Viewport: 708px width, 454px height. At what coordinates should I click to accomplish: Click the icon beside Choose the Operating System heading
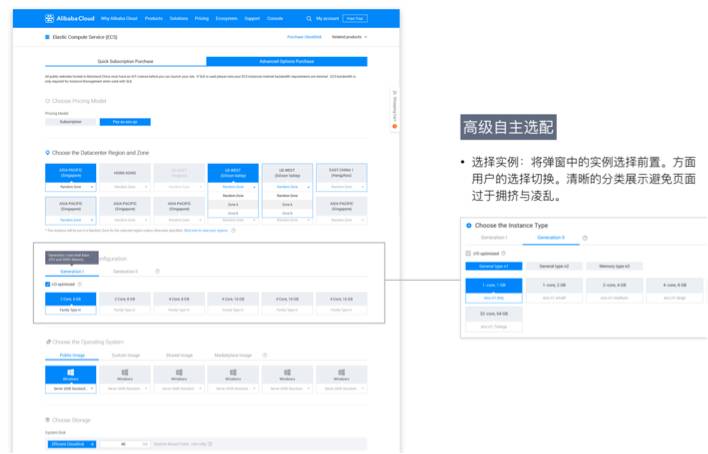[48, 342]
